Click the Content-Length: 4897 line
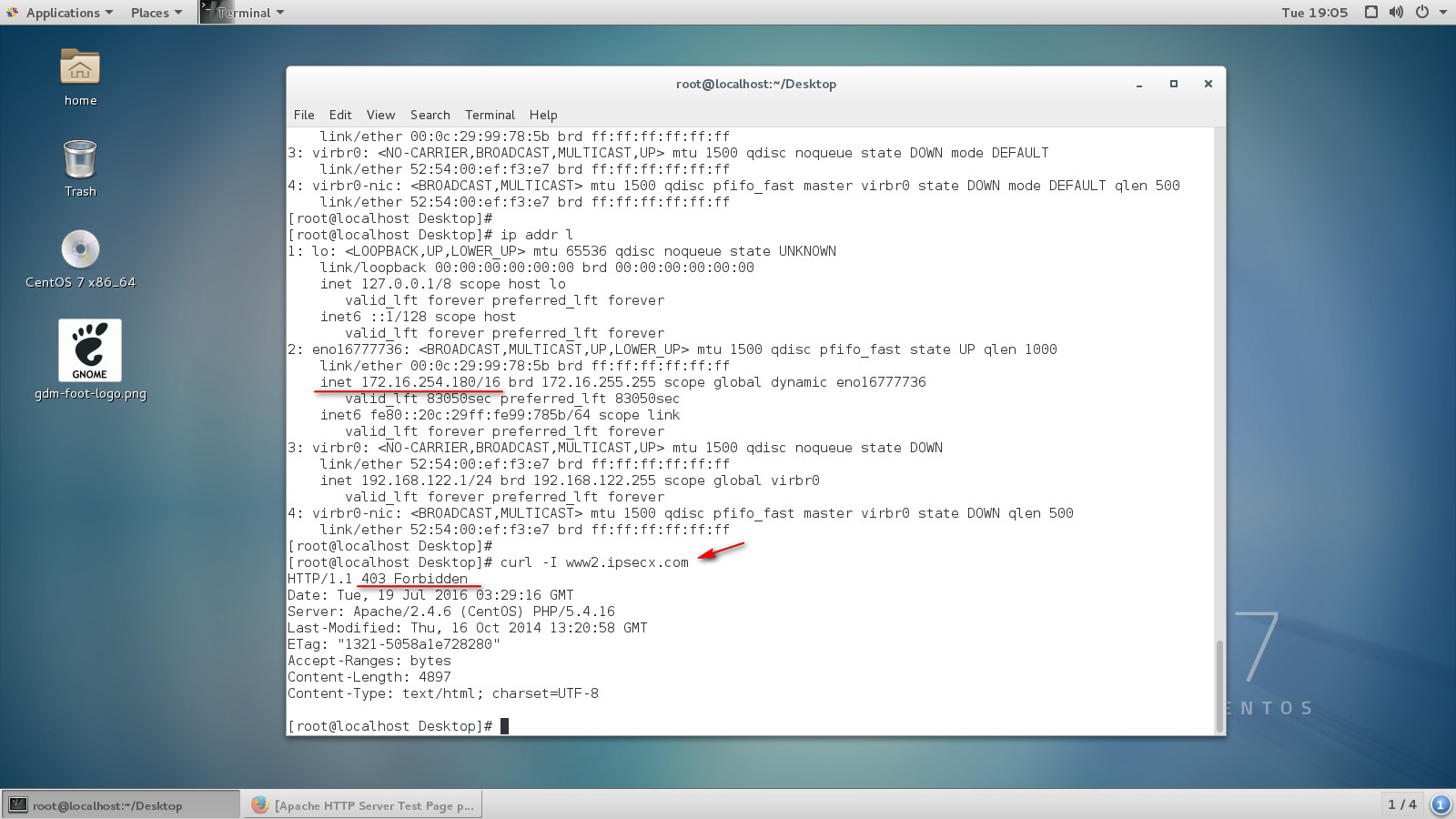Viewport: 1456px width, 819px height. (369, 677)
